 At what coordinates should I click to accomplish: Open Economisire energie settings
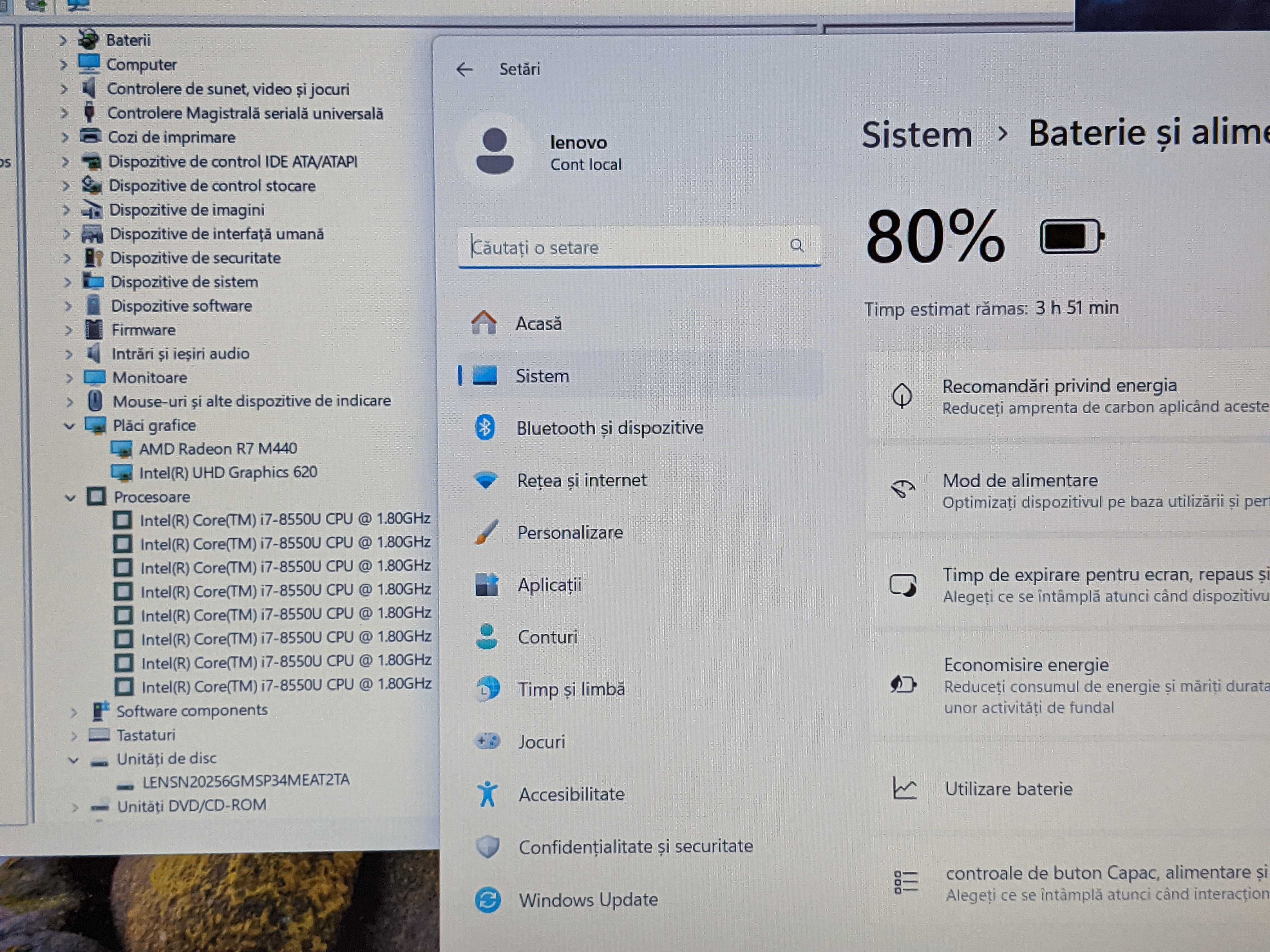coord(1068,685)
